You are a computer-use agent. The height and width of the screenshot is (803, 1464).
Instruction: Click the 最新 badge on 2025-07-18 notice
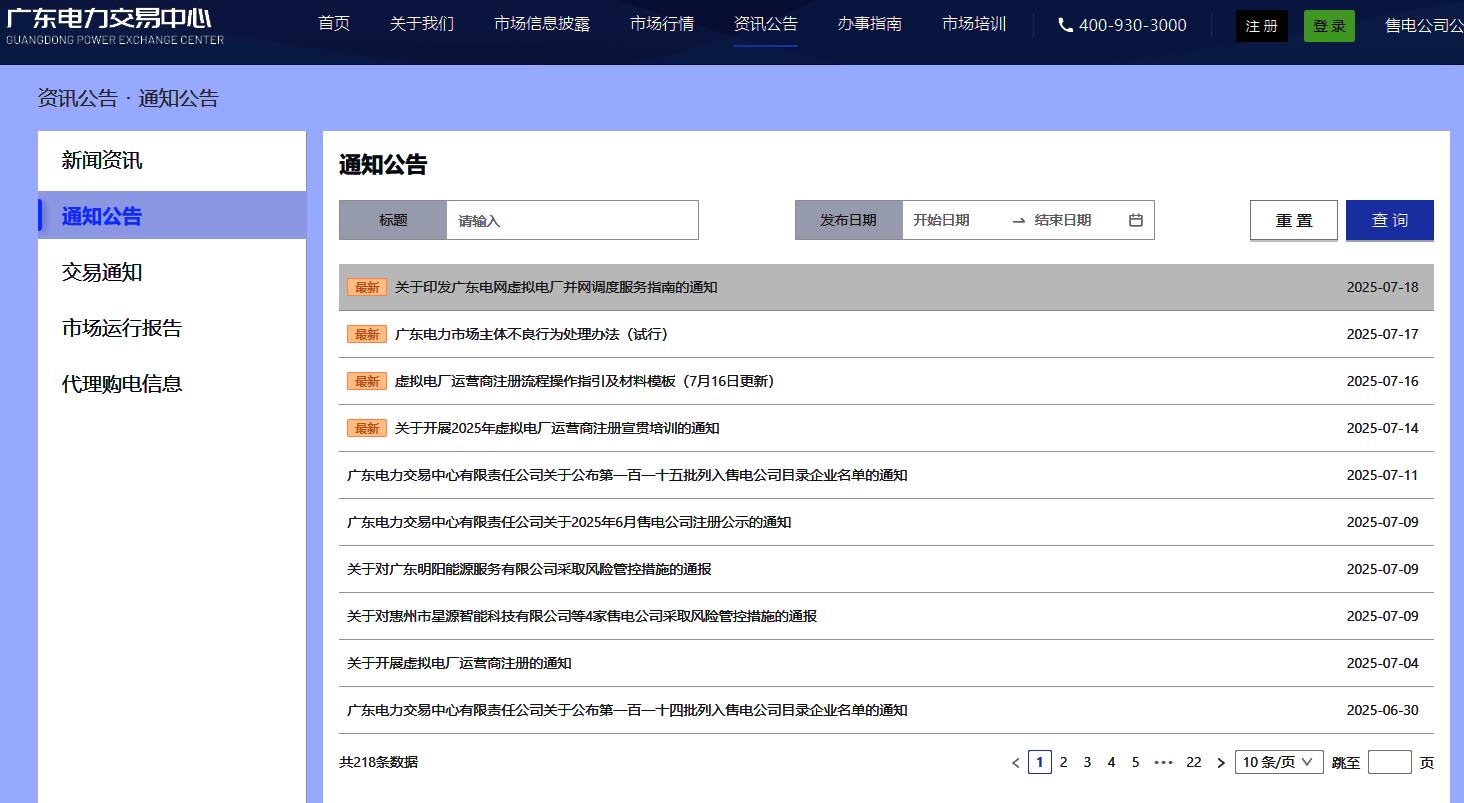click(367, 287)
